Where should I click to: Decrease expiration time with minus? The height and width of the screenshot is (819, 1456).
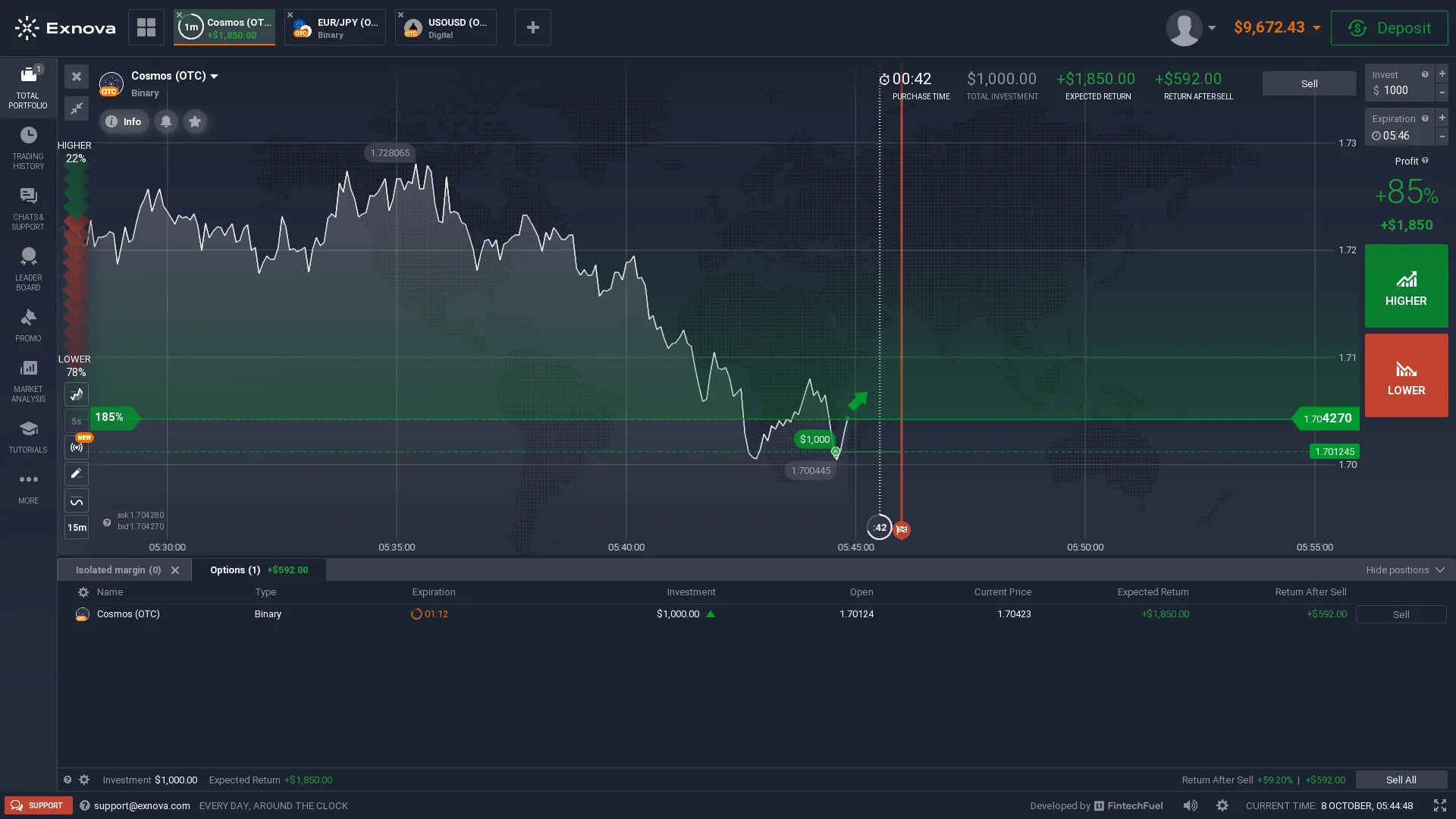pyautogui.click(x=1442, y=136)
